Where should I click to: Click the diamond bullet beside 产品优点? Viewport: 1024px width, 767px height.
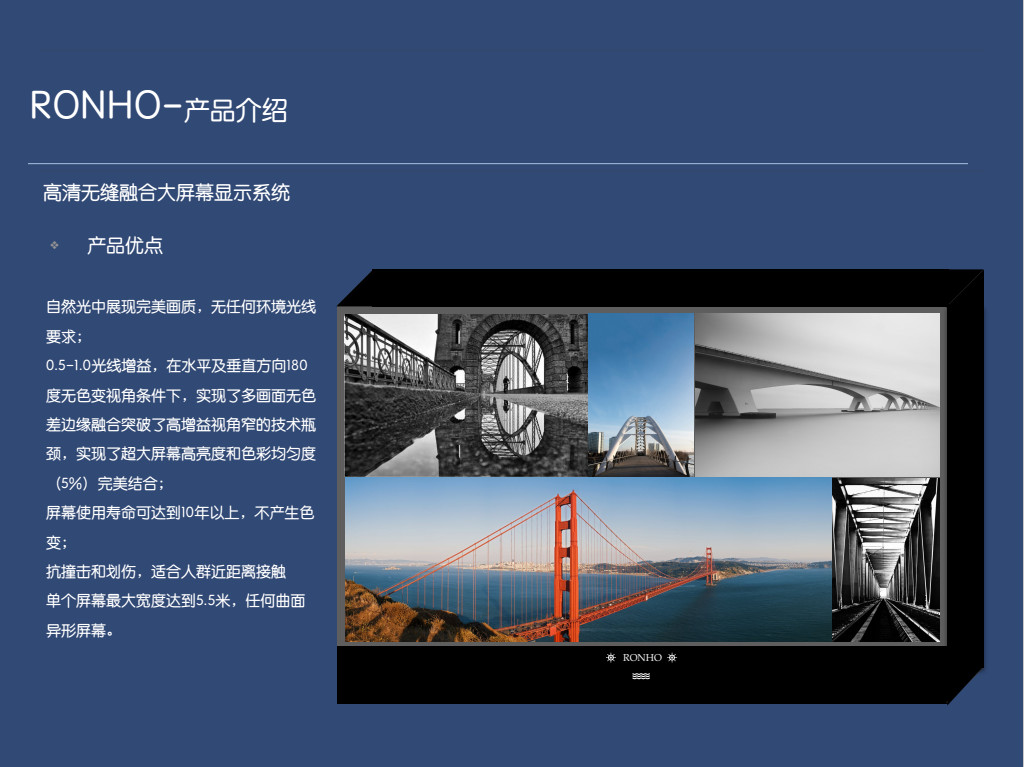pos(55,245)
